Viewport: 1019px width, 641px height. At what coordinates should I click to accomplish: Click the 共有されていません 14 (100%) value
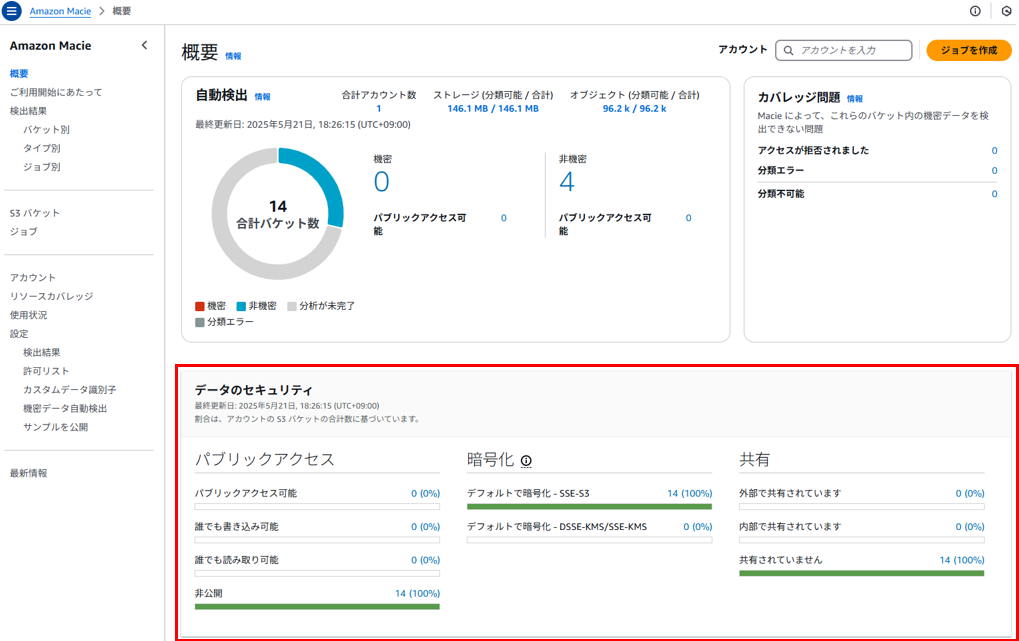(x=962, y=560)
